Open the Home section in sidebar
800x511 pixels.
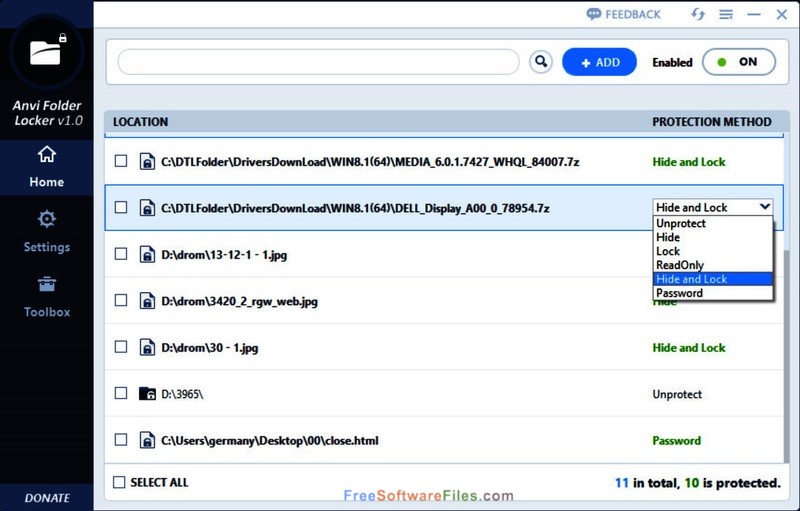[46, 167]
